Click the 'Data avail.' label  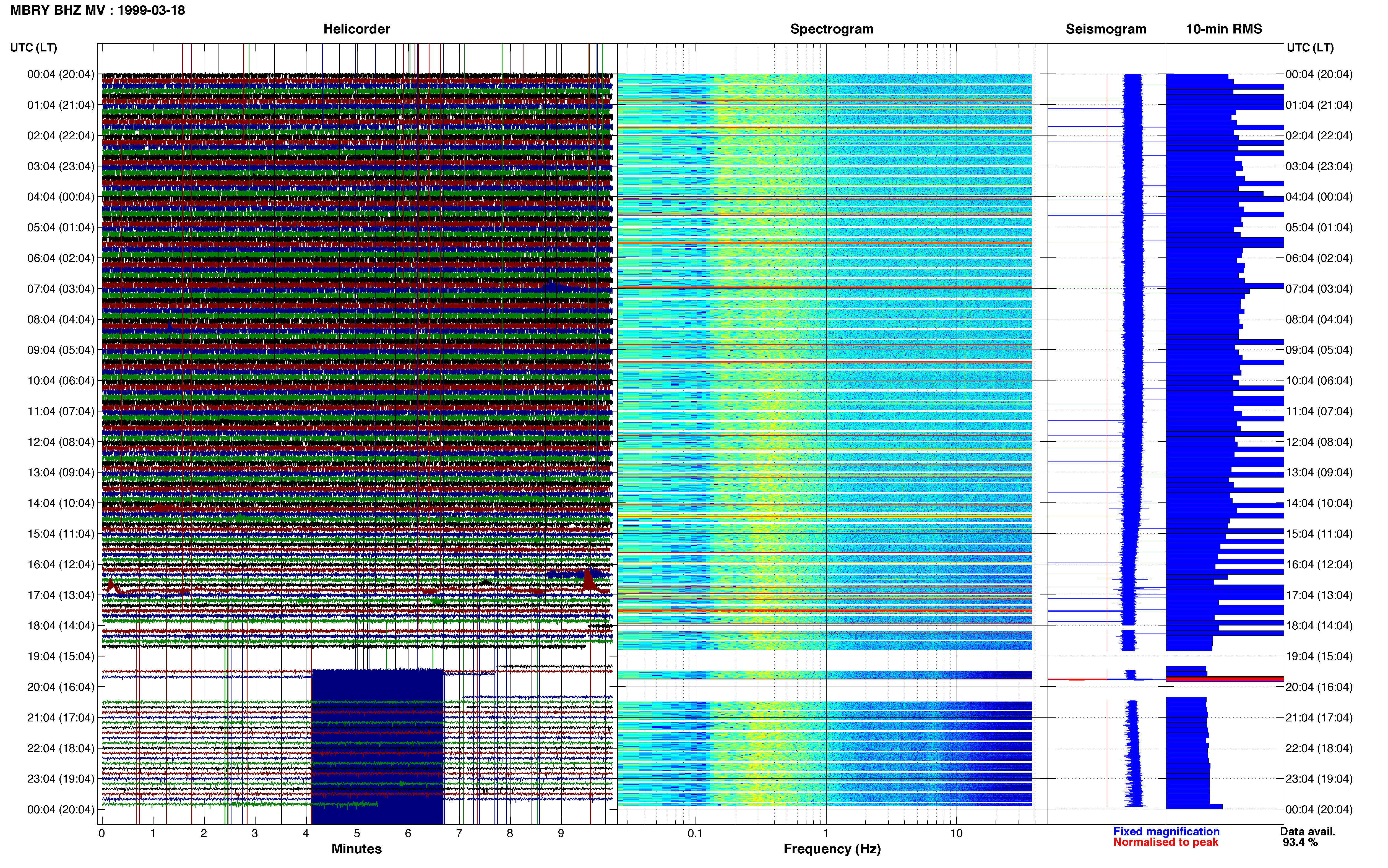[1308, 831]
